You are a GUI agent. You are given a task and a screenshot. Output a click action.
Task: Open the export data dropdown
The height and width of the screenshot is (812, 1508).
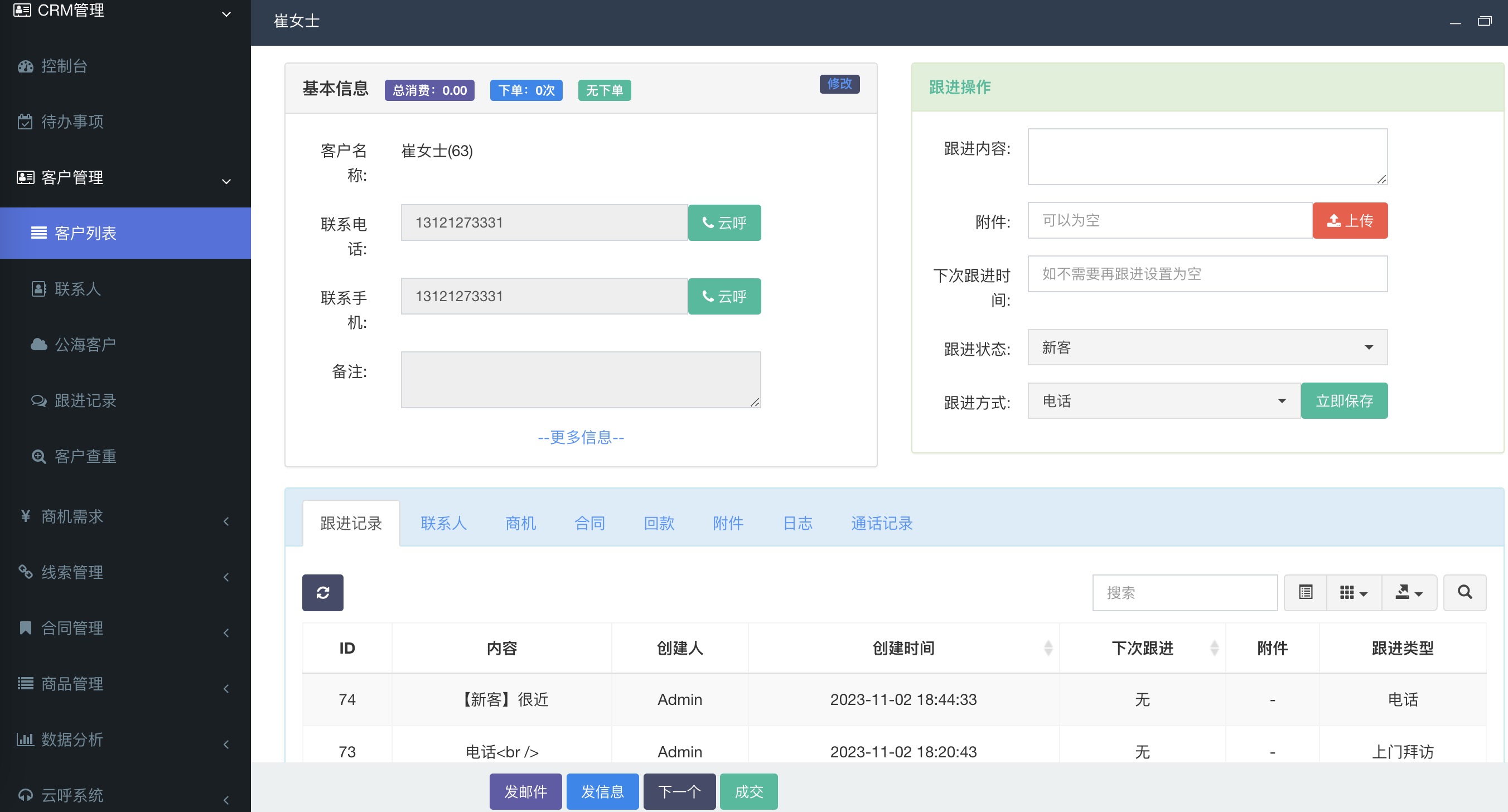[x=1409, y=592]
